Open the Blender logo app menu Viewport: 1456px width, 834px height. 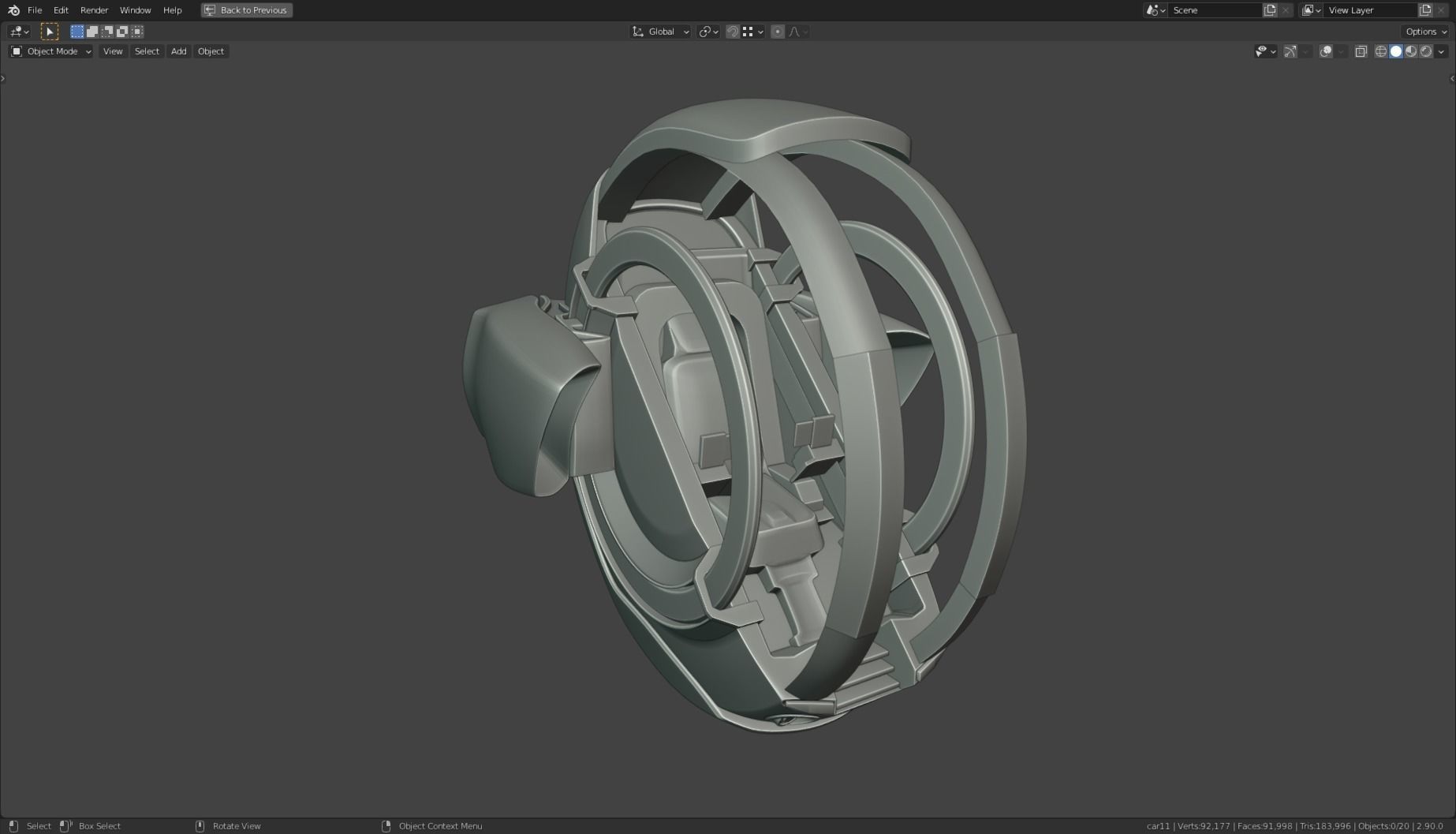pyautogui.click(x=13, y=10)
